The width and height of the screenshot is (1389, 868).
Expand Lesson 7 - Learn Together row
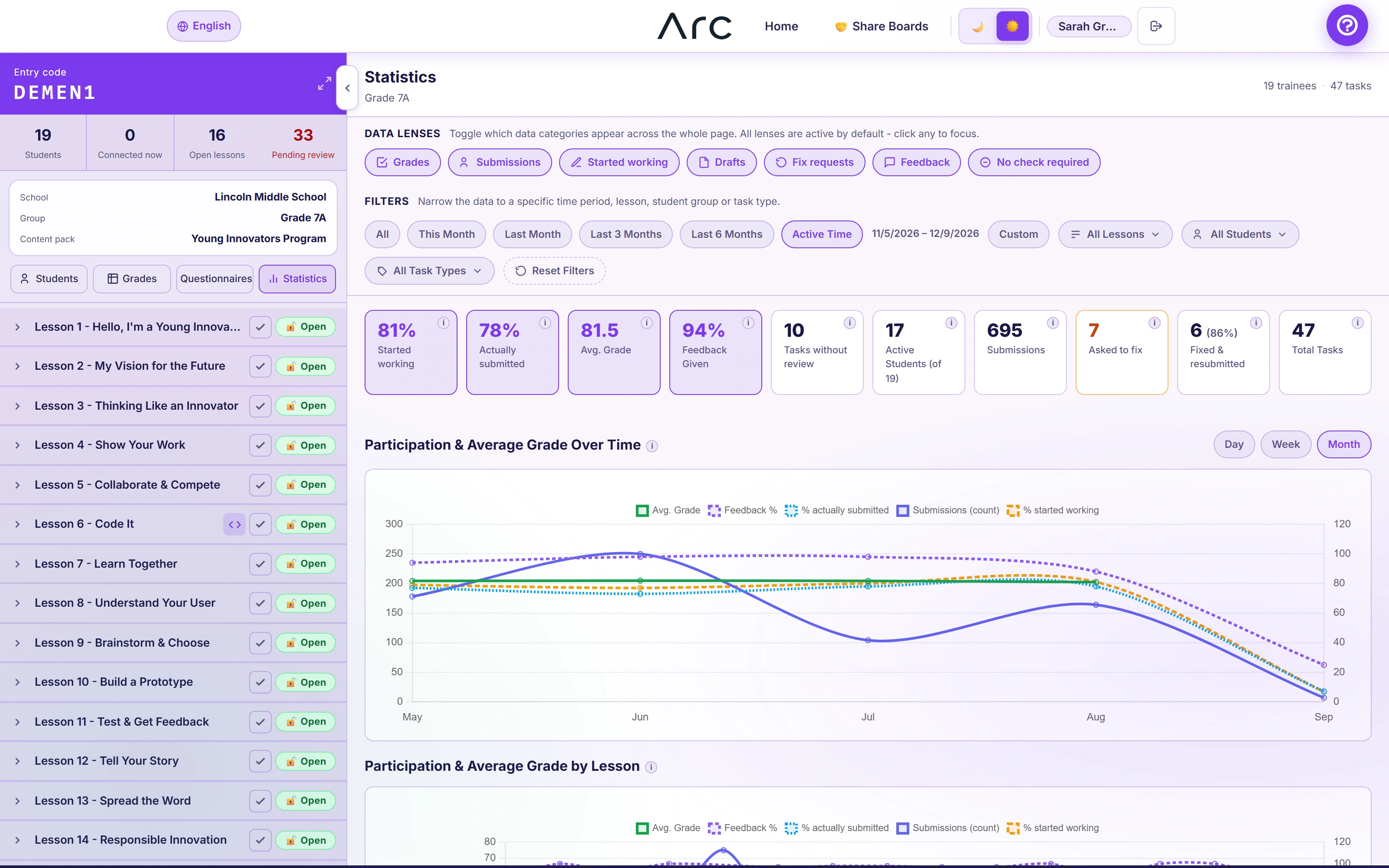pyautogui.click(x=17, y=564)
